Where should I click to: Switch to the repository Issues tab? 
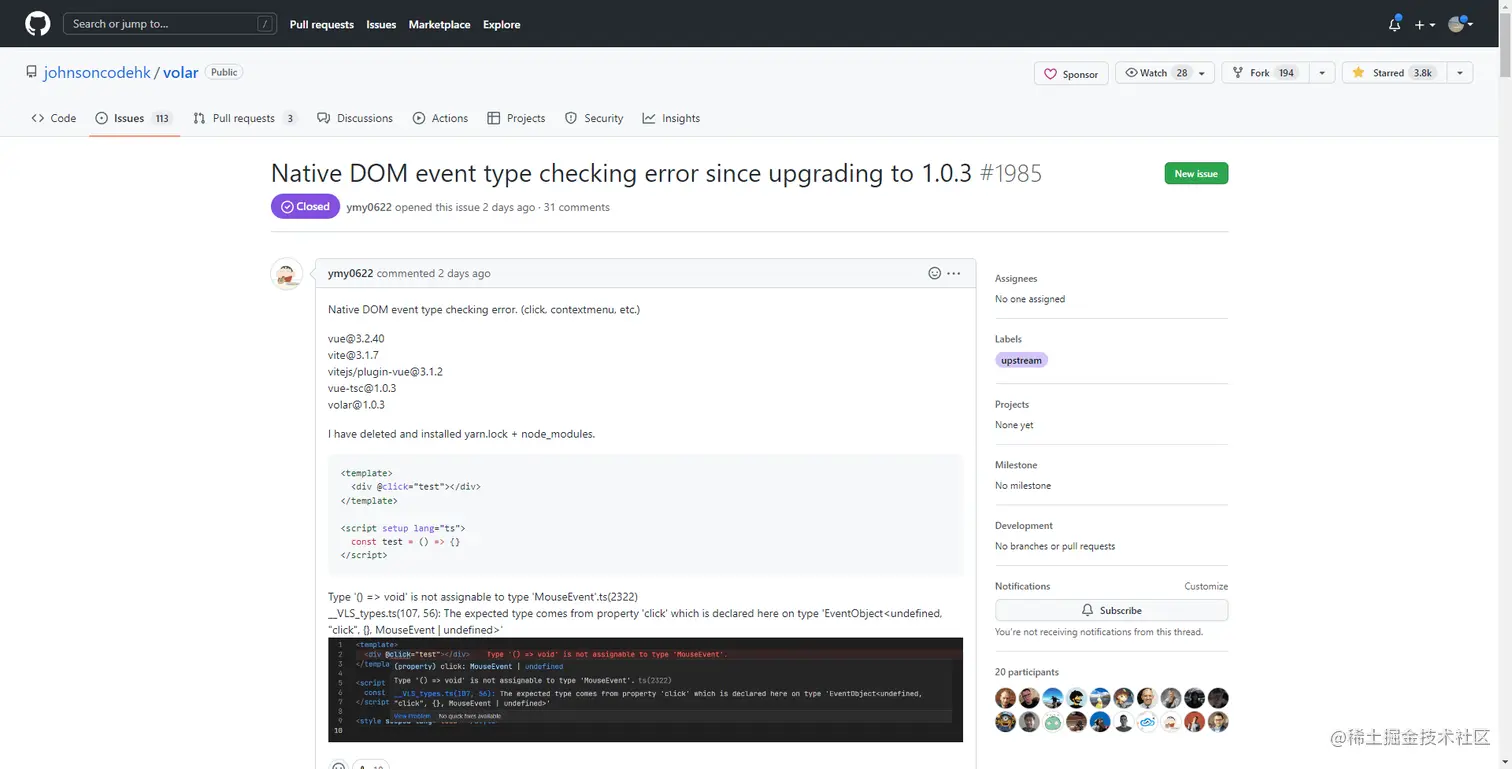[x=134, y=118]
